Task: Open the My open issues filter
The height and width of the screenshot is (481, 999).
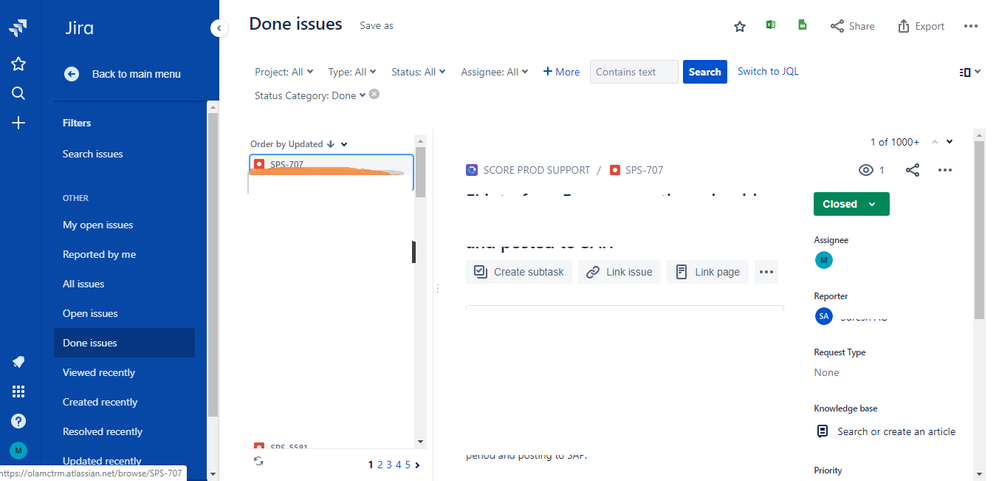Action: 97,225
